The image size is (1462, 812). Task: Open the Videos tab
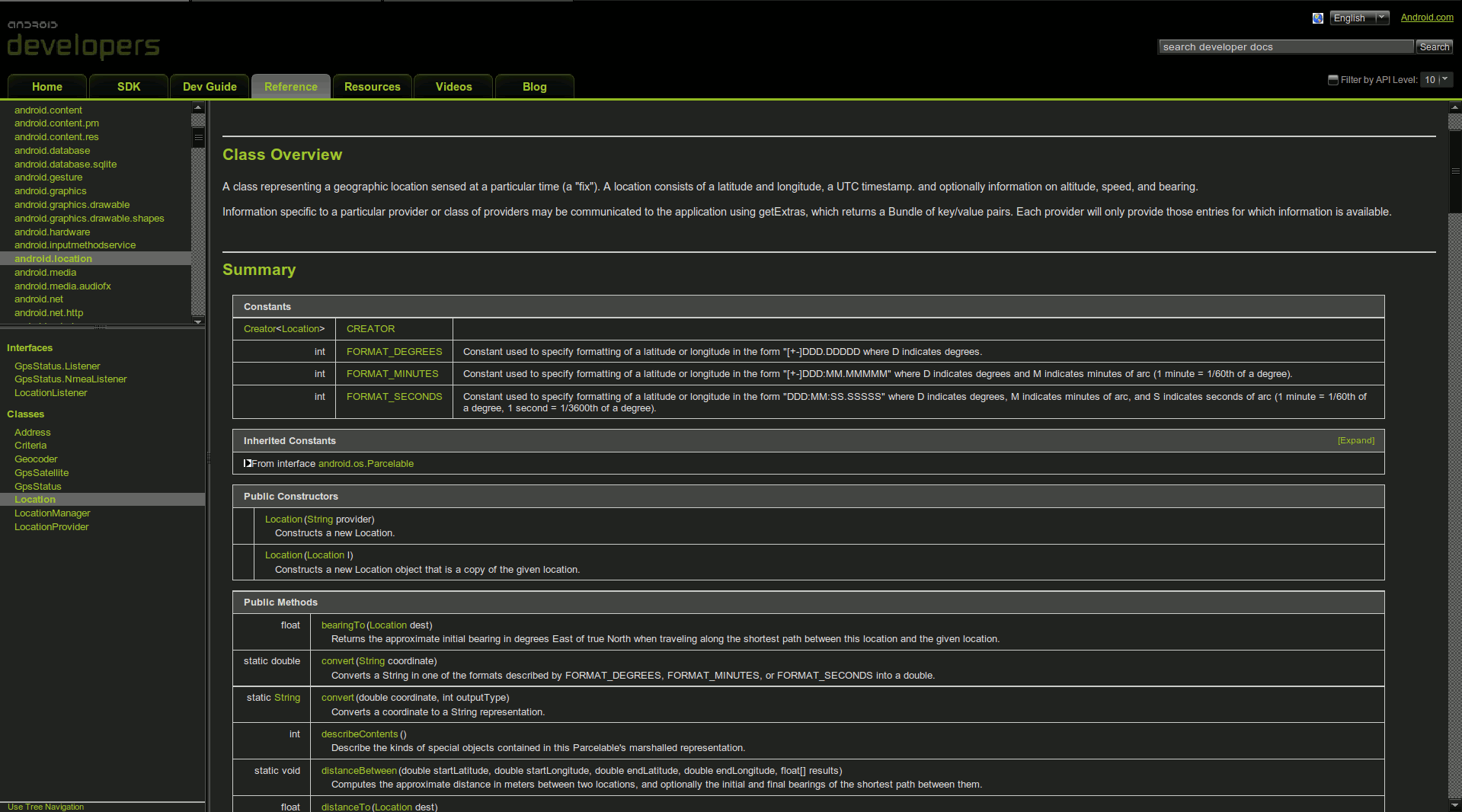[453, 87]
